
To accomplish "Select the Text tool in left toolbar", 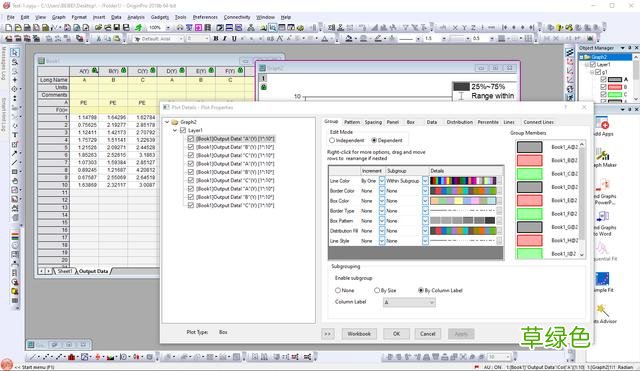I will tap(15, 135).
